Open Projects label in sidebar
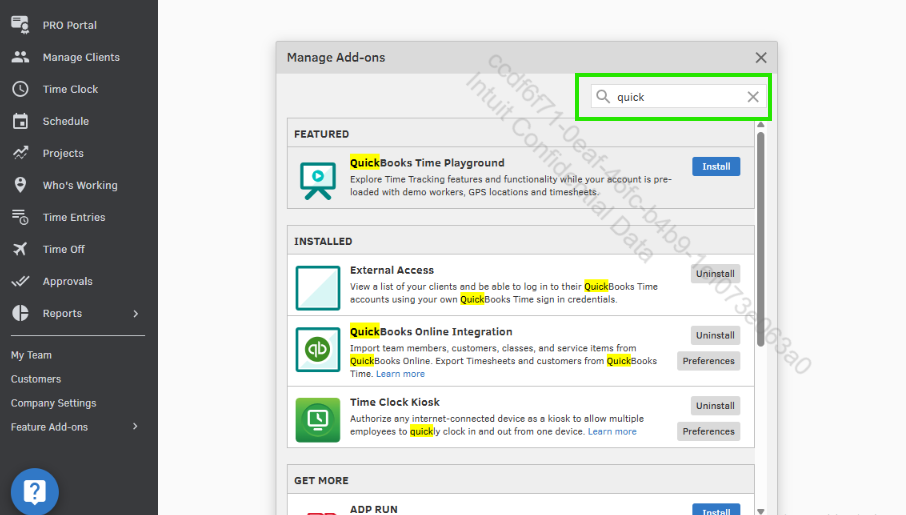 [63, 153]
